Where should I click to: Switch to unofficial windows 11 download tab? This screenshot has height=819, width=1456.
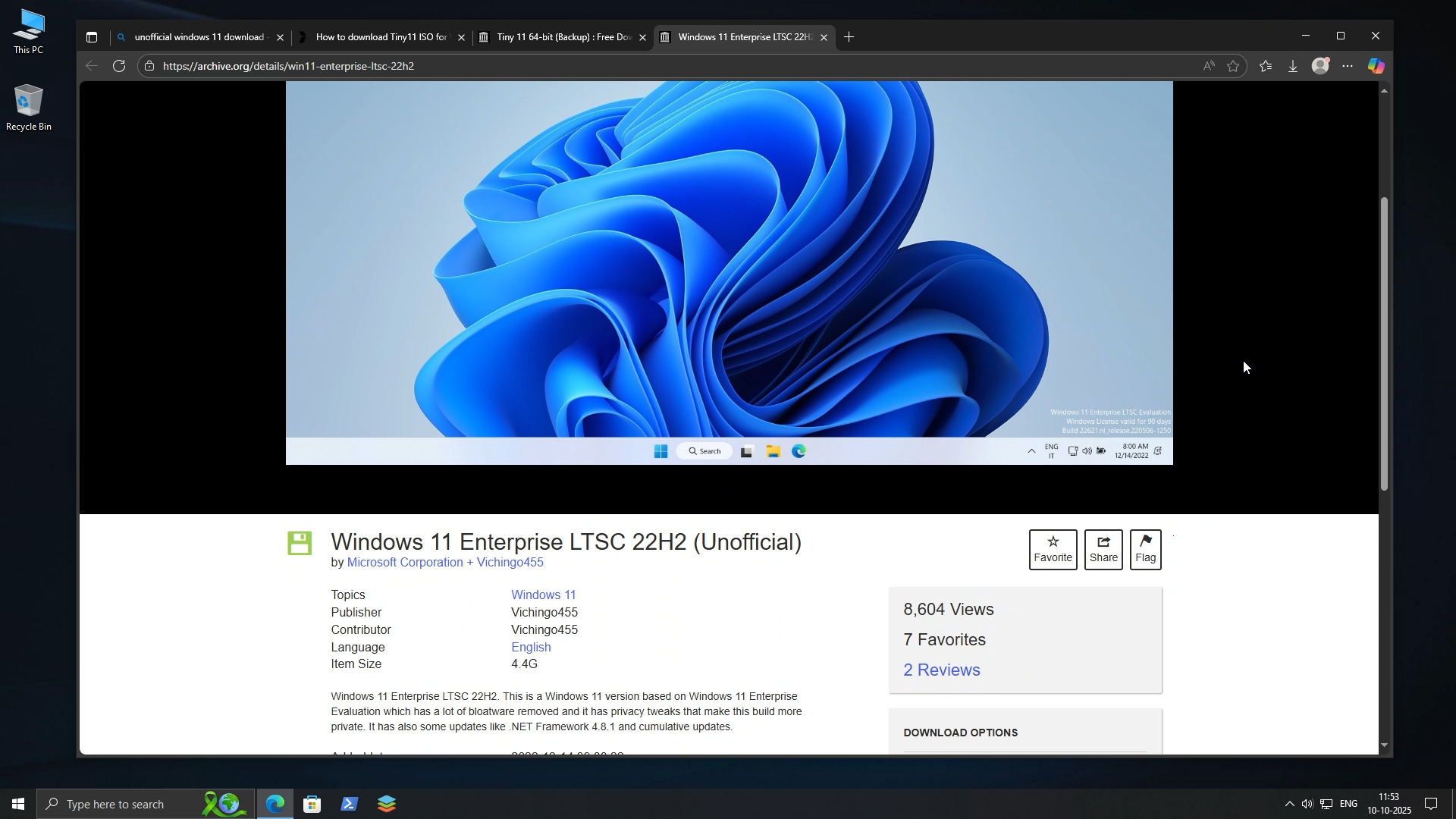coord(199,37)
